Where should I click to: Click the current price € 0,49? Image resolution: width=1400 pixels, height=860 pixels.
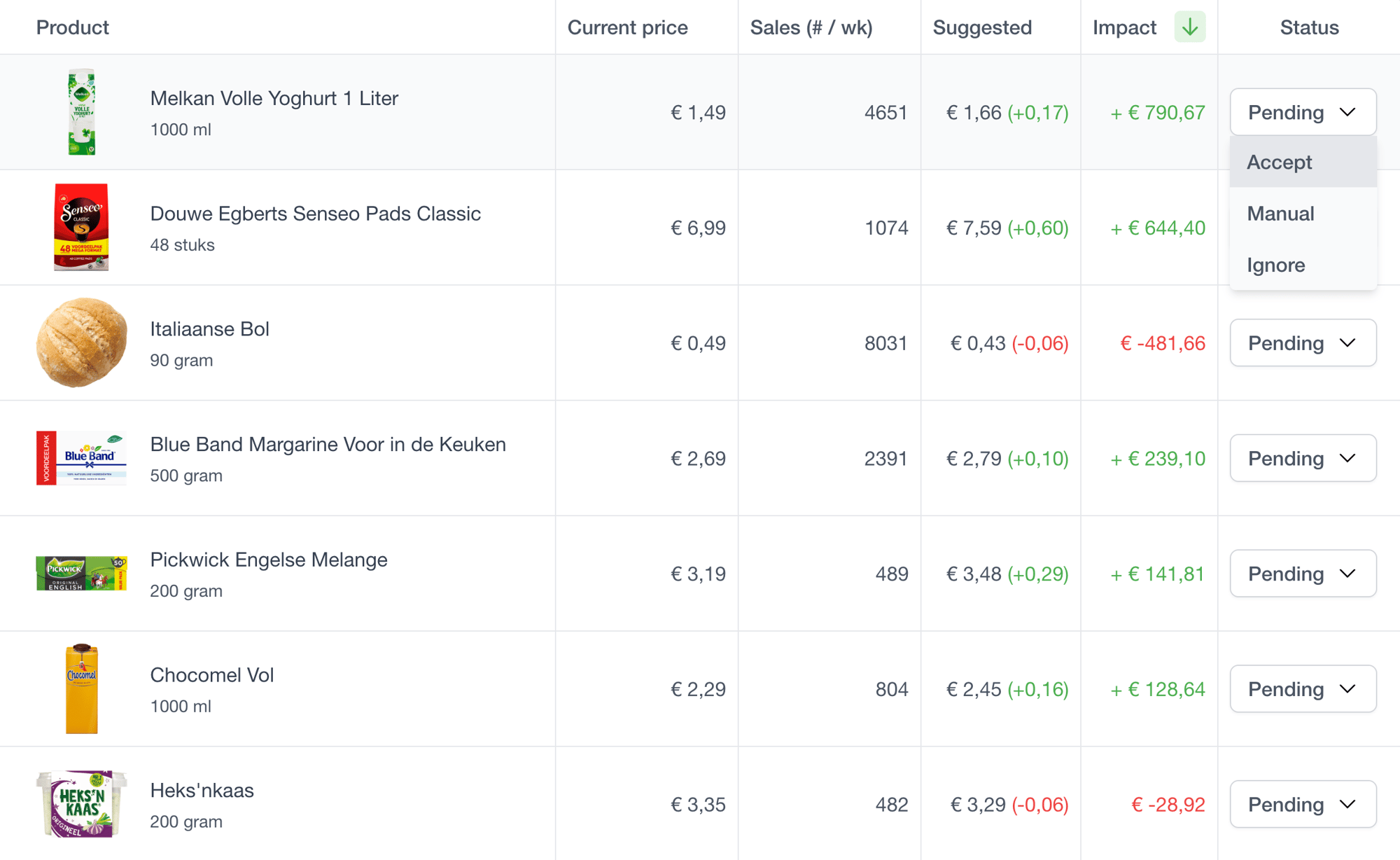click(698, 343)
